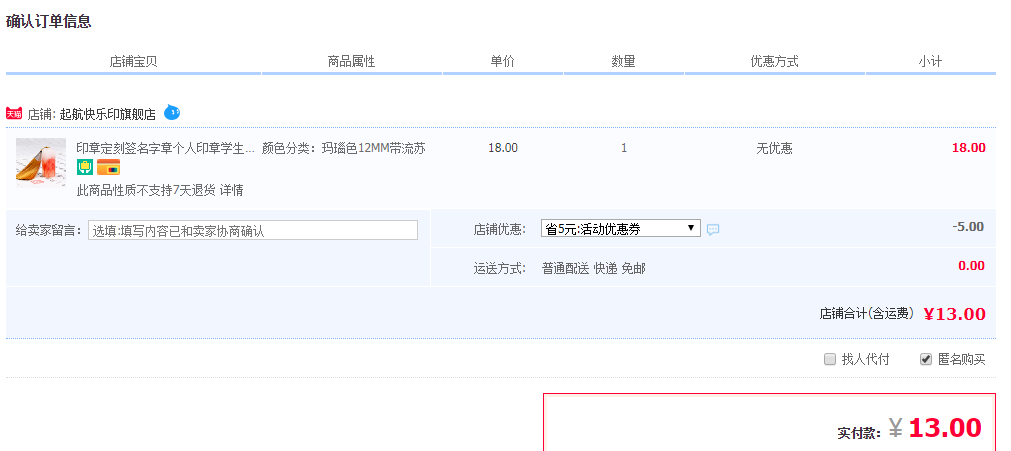Click the 实付款 total amount 13.00

point(945,428)
